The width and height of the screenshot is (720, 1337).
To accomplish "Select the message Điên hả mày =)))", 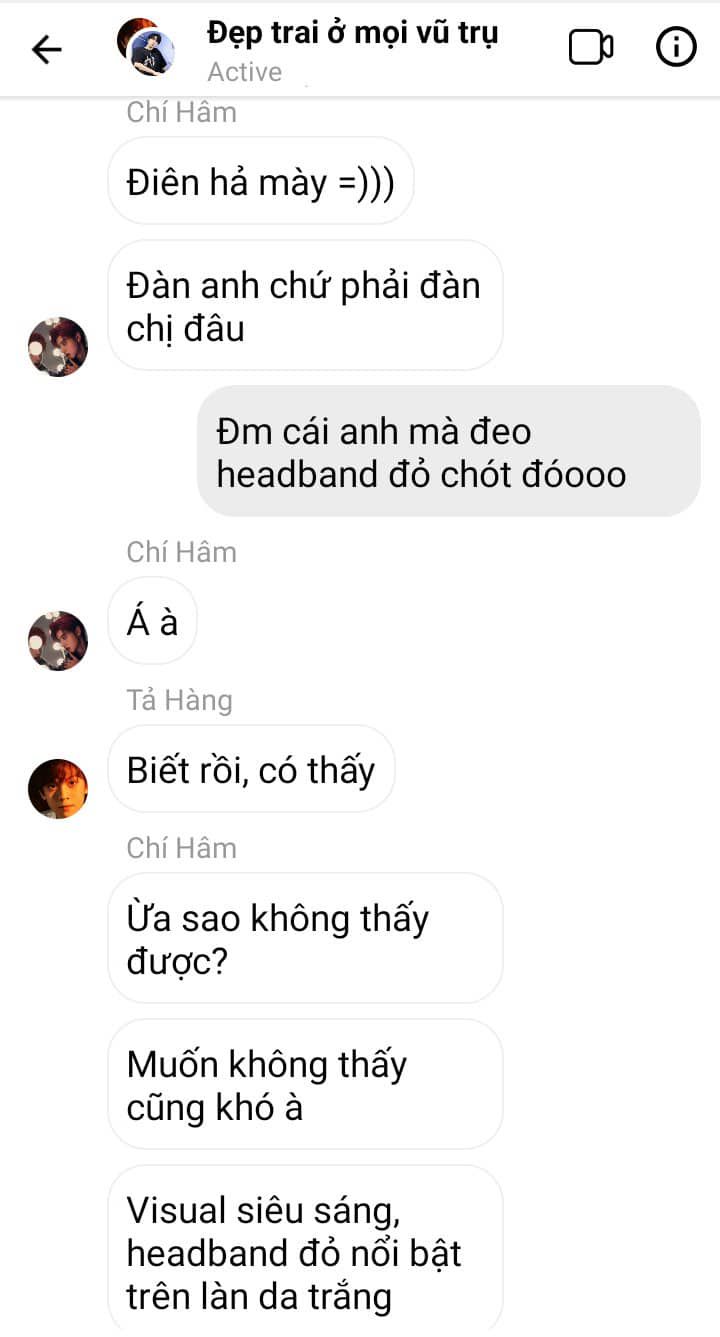I will pos(261,182).
